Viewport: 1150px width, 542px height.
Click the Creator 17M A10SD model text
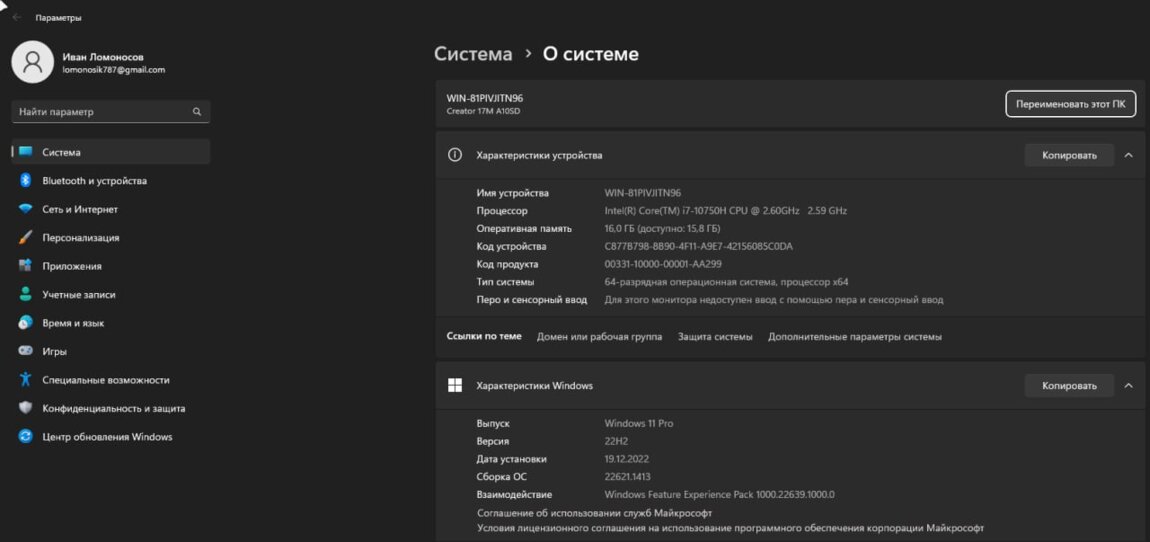483,111
